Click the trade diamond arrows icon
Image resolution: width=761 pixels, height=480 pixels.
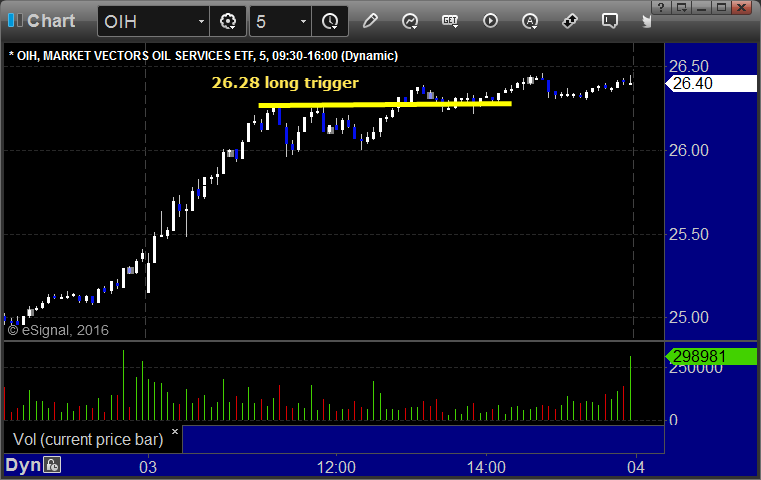(570, 21)
